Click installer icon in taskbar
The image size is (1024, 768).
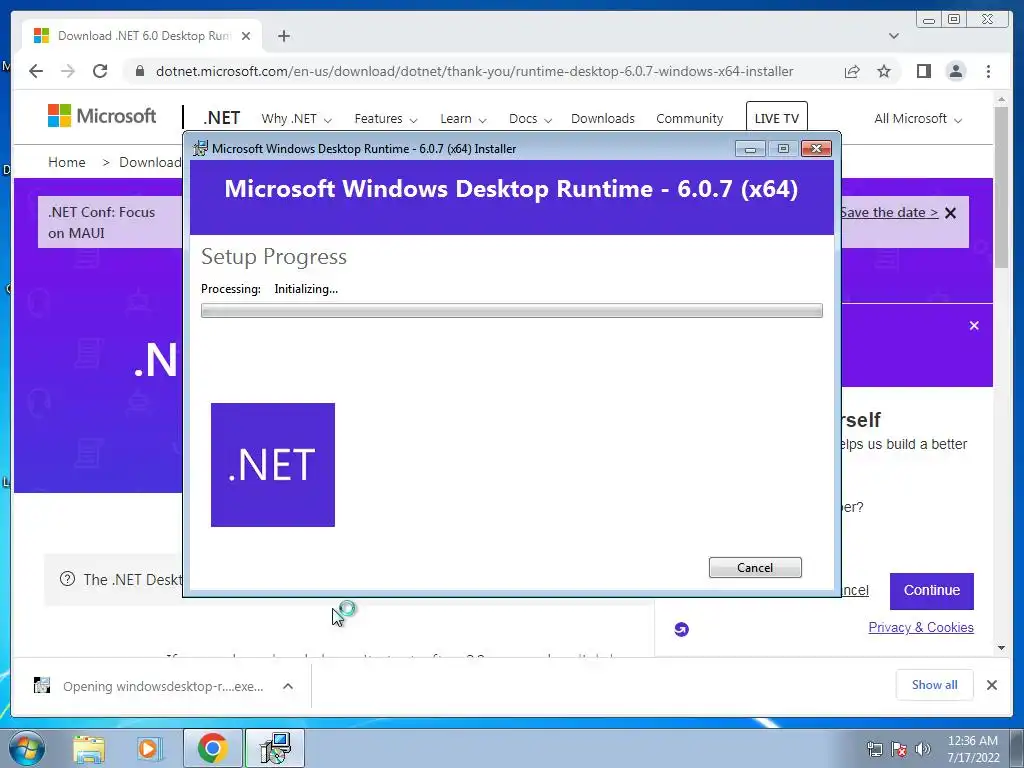pos(275,748)
